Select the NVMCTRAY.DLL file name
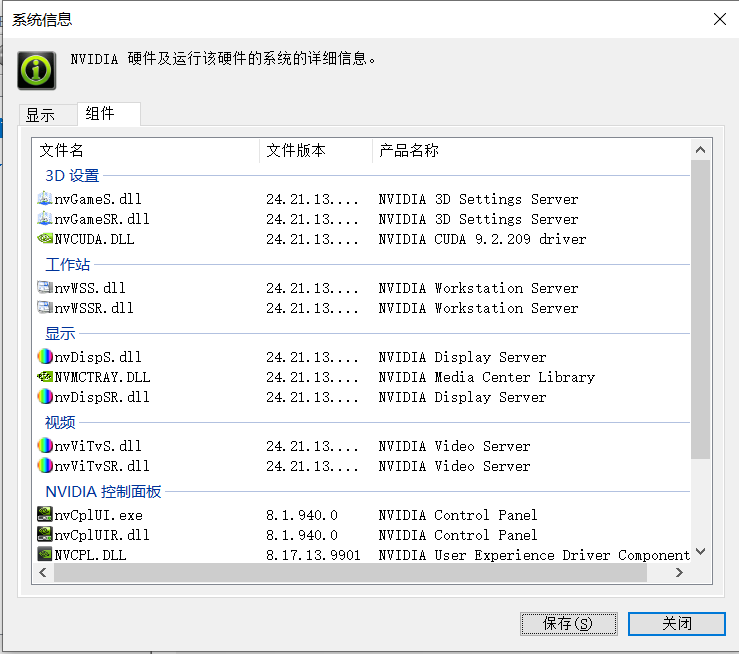 click(x=102, y=377)
